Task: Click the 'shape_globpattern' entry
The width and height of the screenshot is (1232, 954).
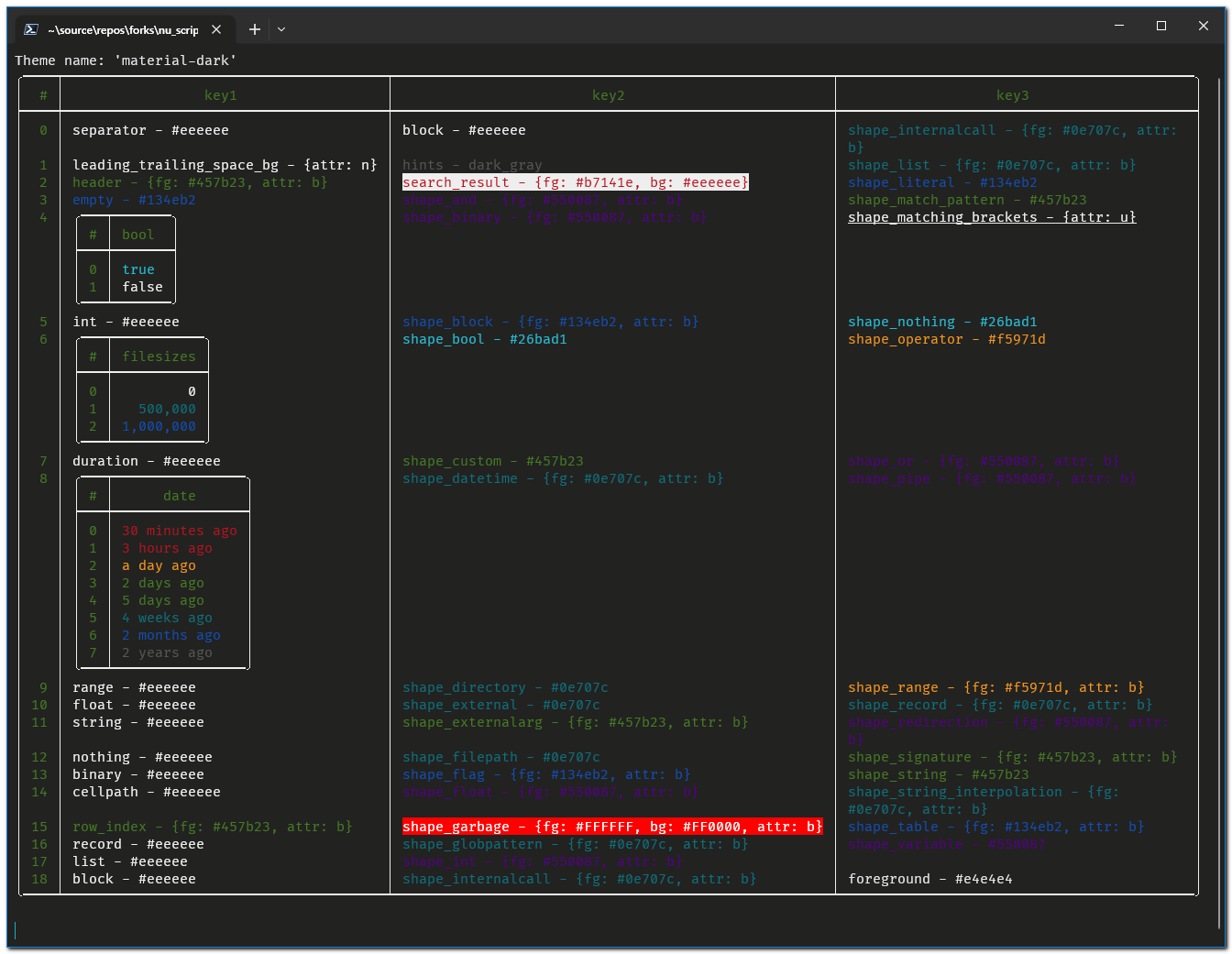Action: tap(576, 844)
